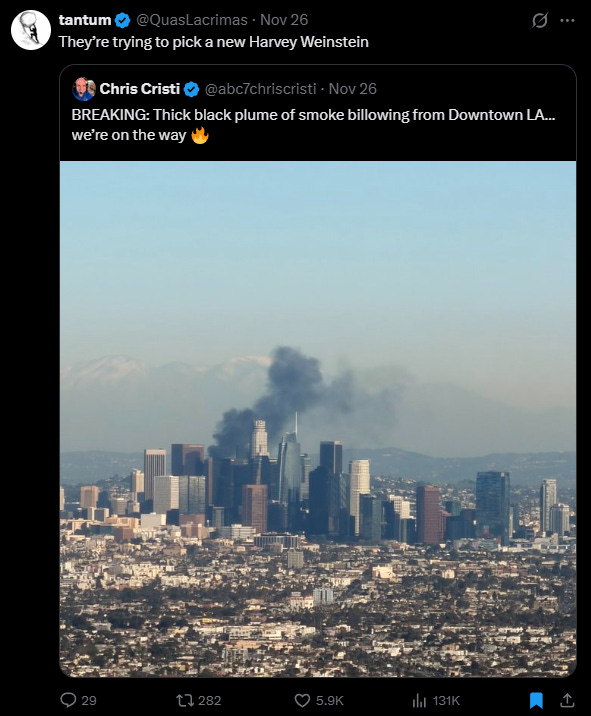Open Chris Cristi's small avatar

84,89
